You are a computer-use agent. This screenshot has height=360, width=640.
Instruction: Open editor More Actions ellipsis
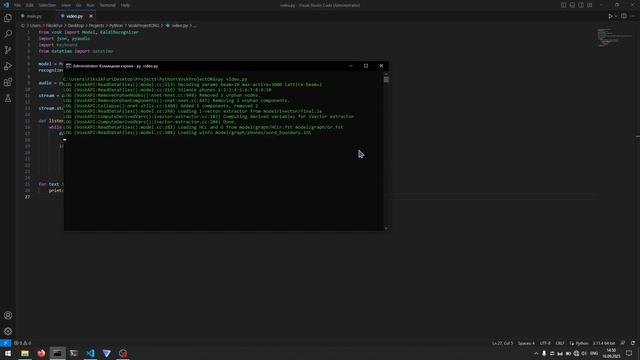click(633, 16)
